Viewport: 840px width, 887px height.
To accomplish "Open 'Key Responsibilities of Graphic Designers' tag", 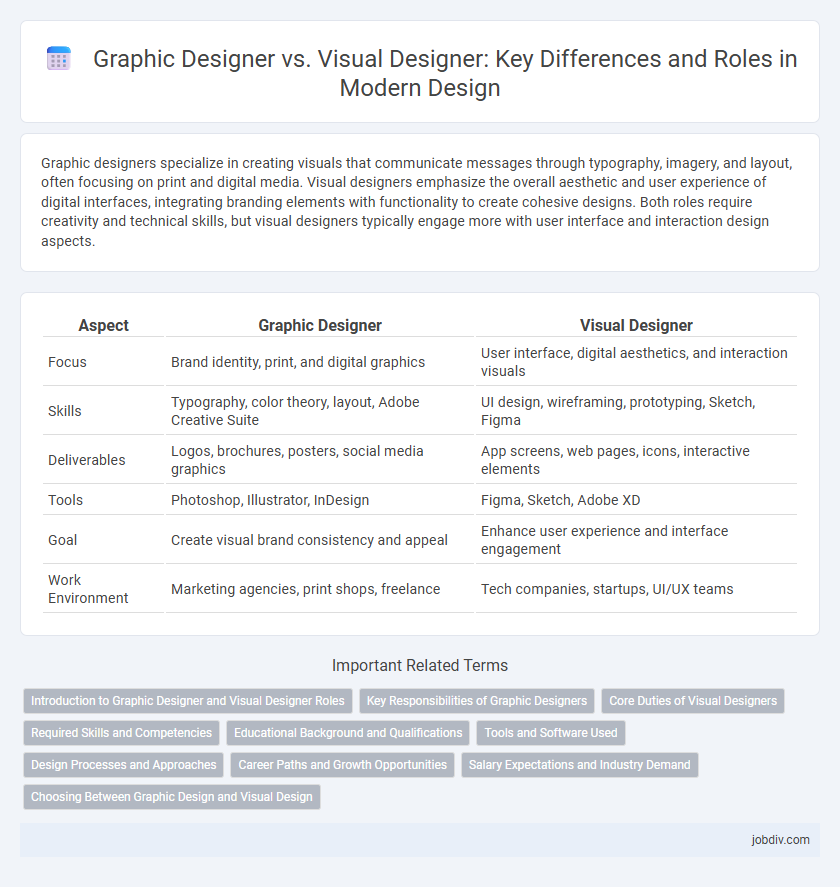I will click(477, 700).
